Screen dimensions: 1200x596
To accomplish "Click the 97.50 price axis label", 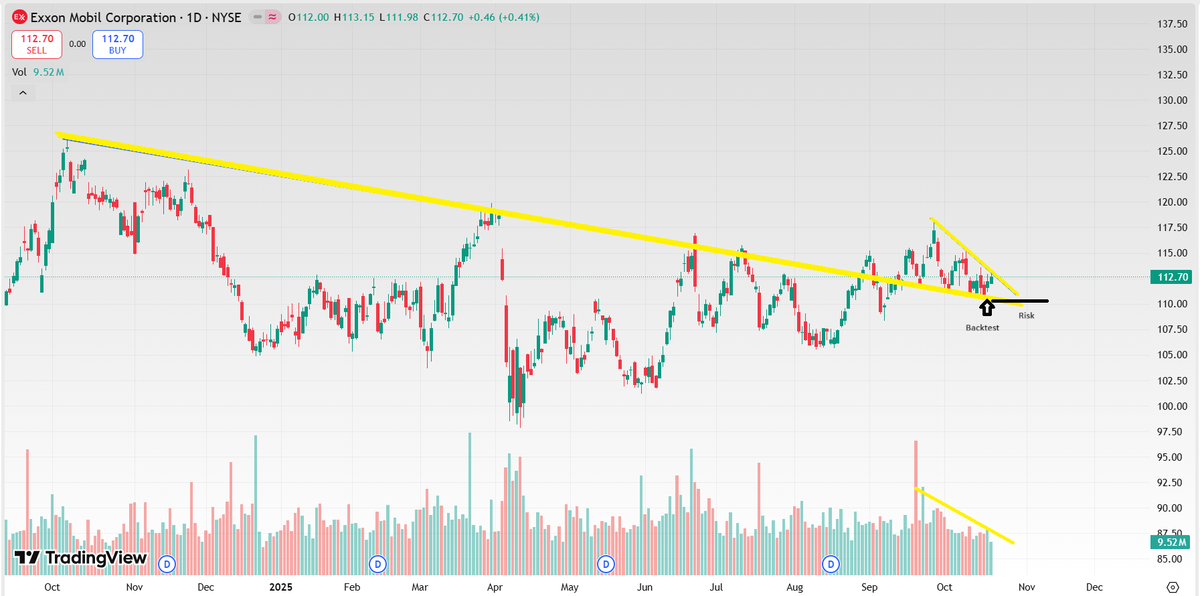I will coord(1170,432).
